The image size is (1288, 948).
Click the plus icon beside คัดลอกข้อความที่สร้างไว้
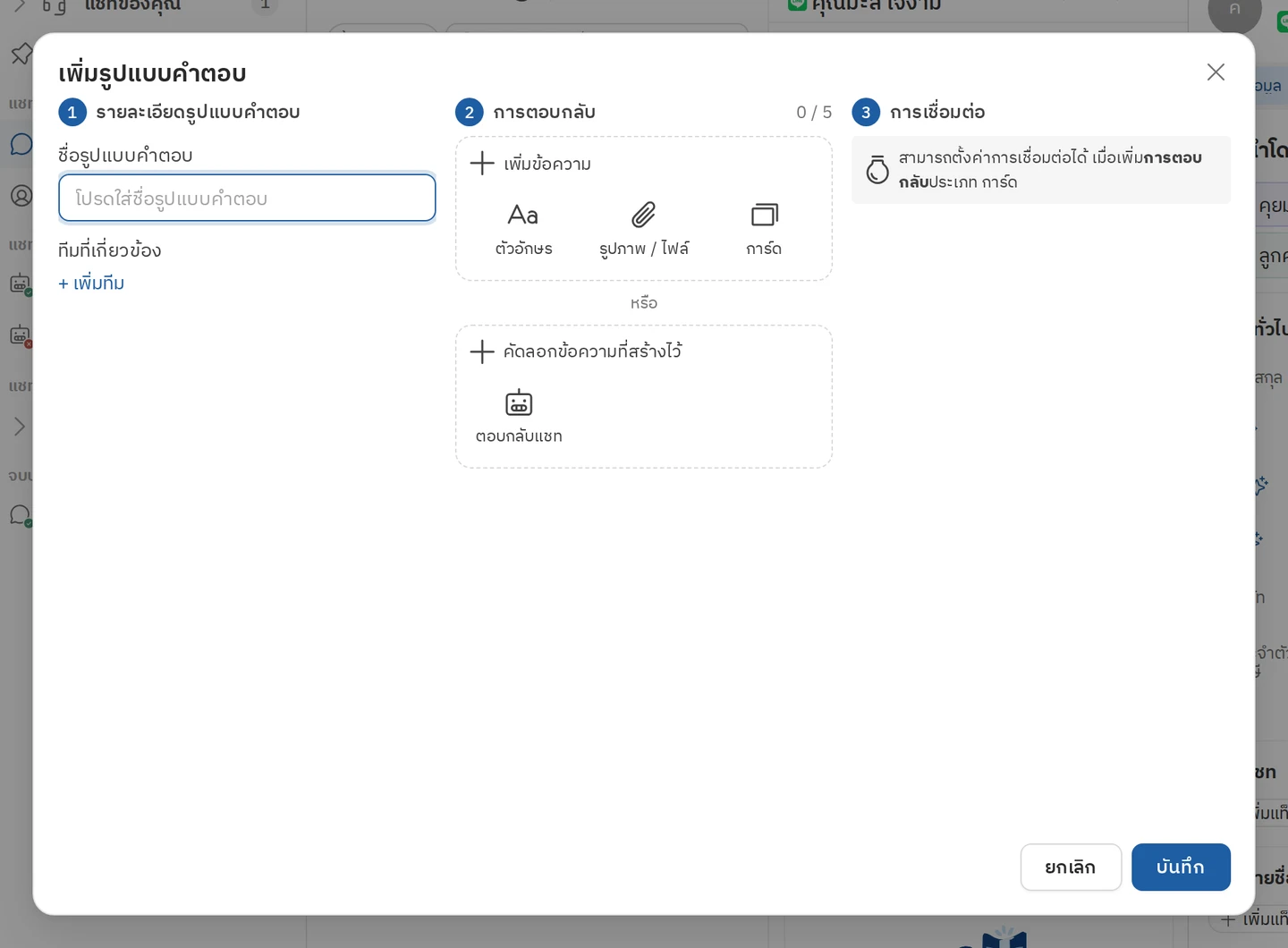[x=482, y=351]
